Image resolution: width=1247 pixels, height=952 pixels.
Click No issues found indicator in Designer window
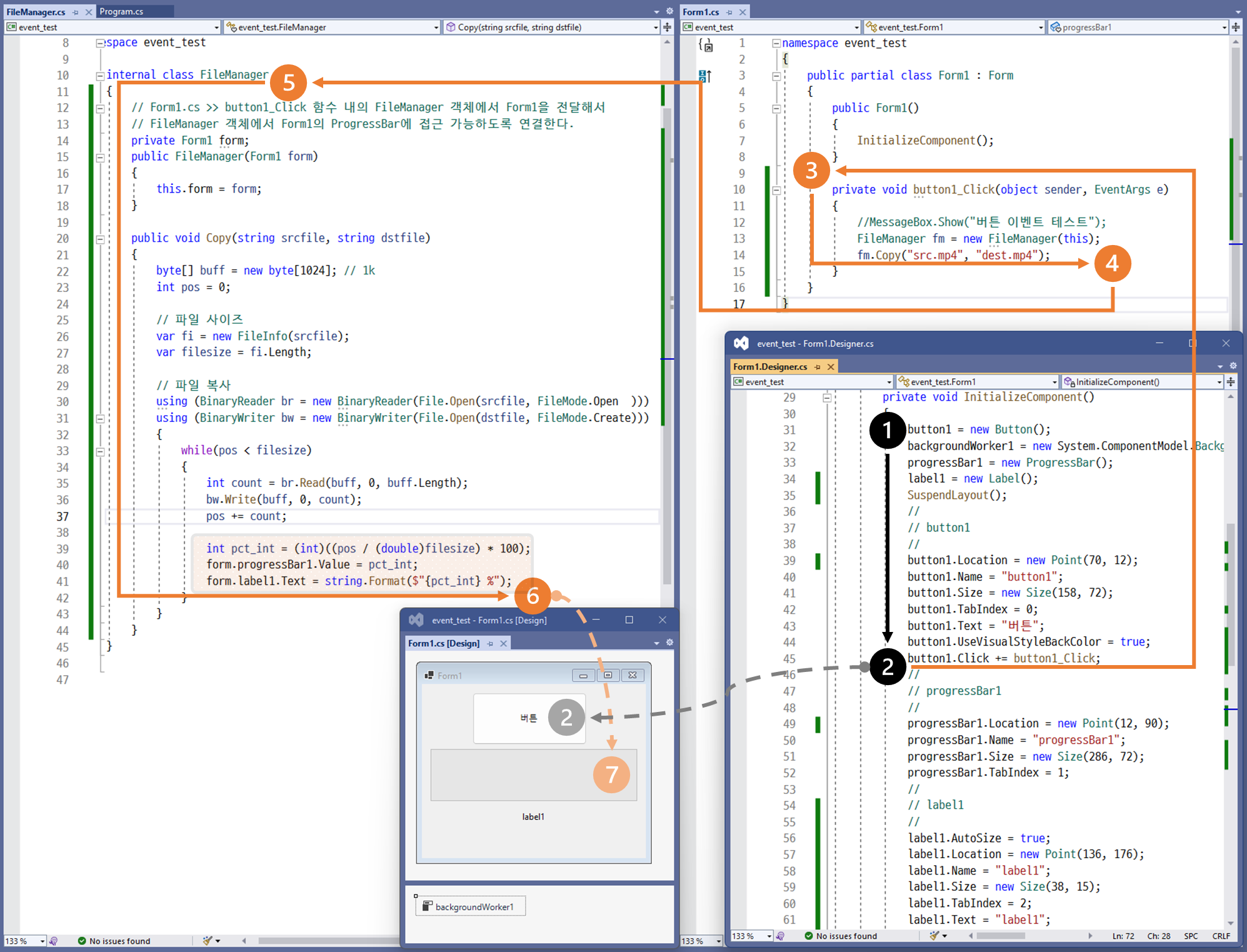(x=841, y=936)
